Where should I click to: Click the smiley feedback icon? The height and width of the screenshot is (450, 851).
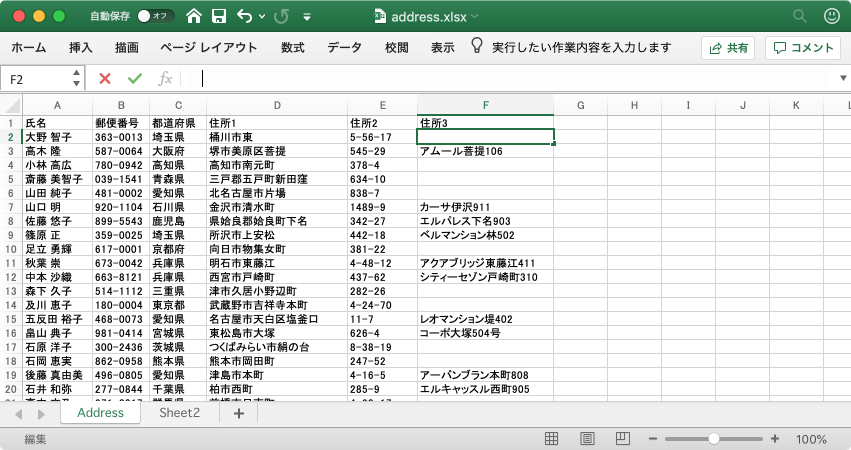pos(830,17)
